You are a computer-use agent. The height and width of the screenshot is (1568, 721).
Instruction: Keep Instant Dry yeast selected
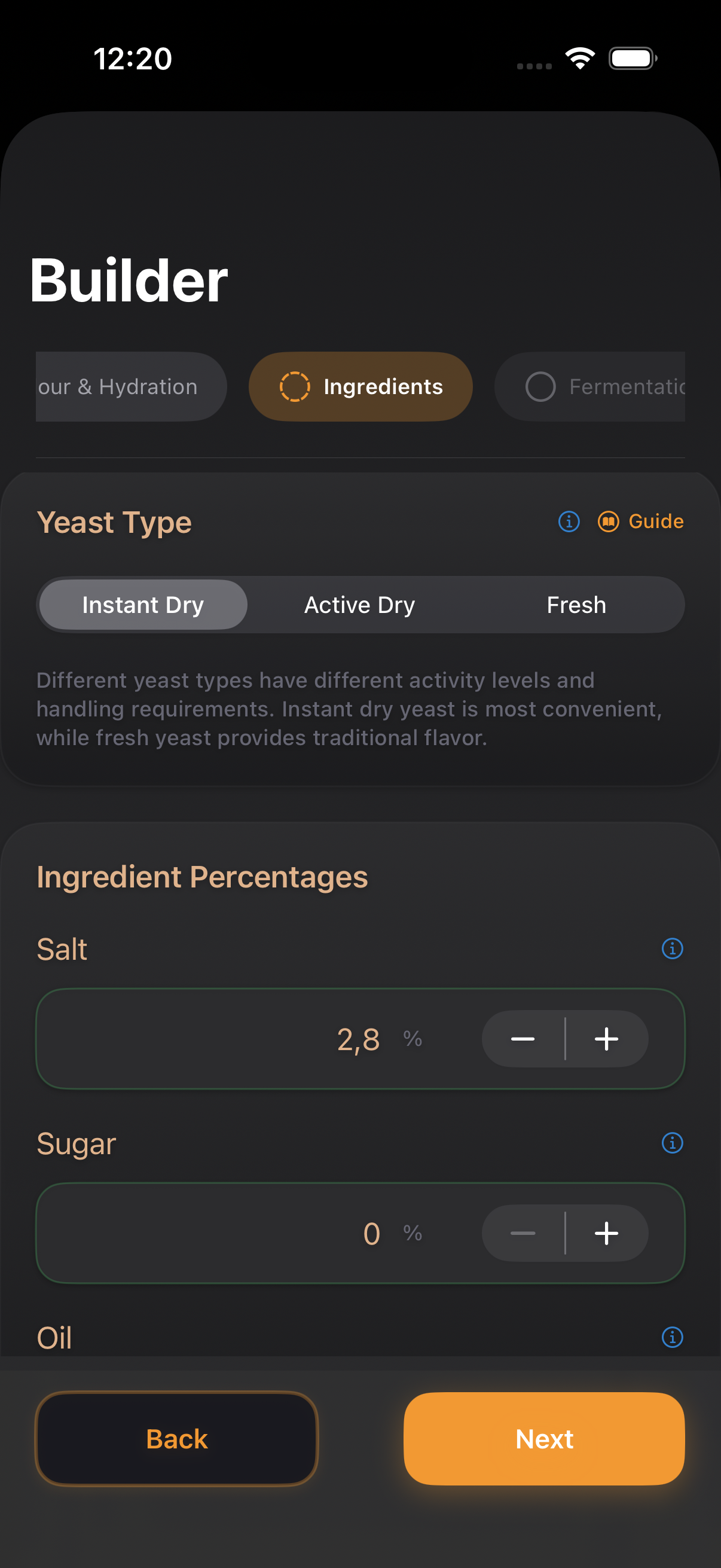[143, 605]
